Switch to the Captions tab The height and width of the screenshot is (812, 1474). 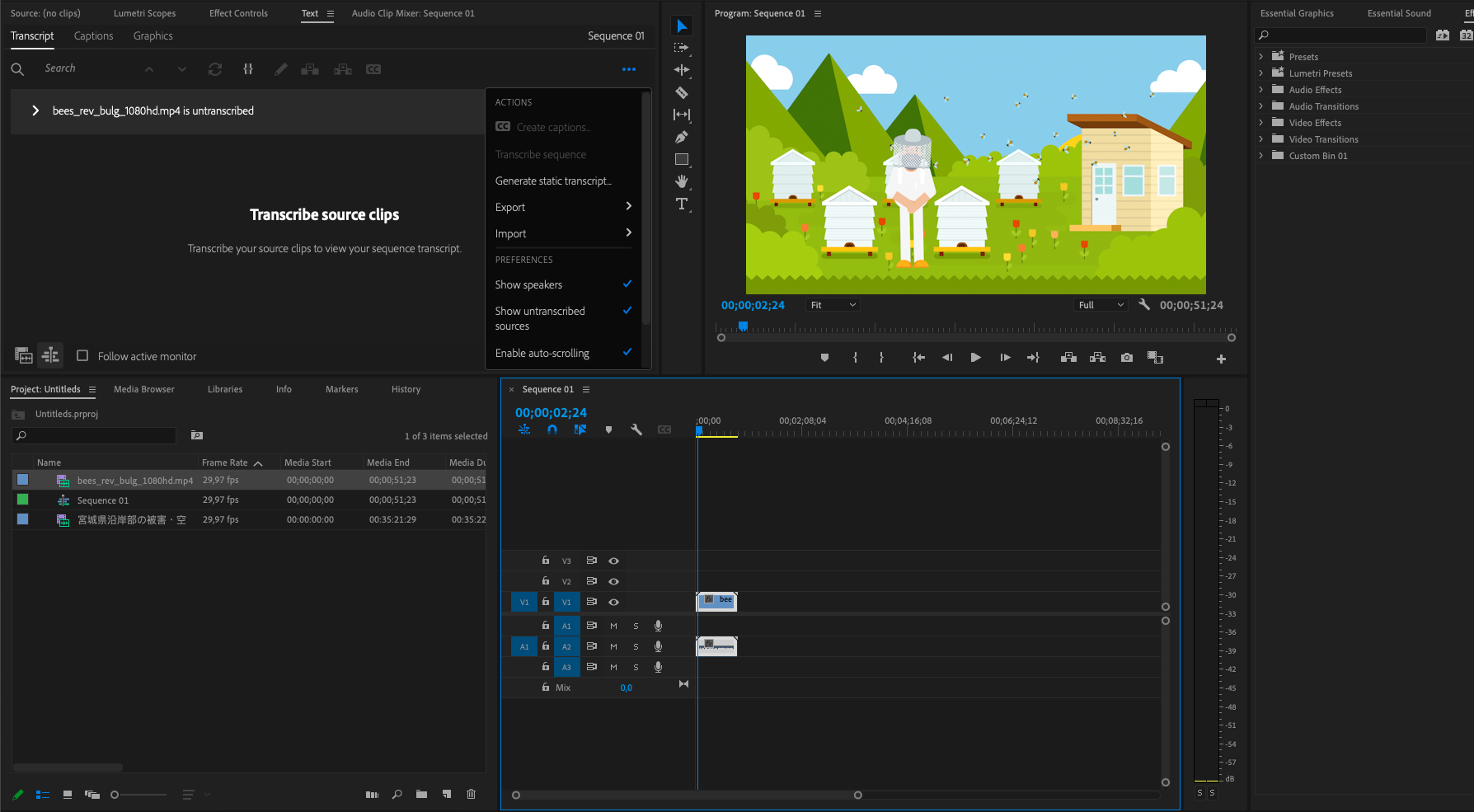pos(93,36)
